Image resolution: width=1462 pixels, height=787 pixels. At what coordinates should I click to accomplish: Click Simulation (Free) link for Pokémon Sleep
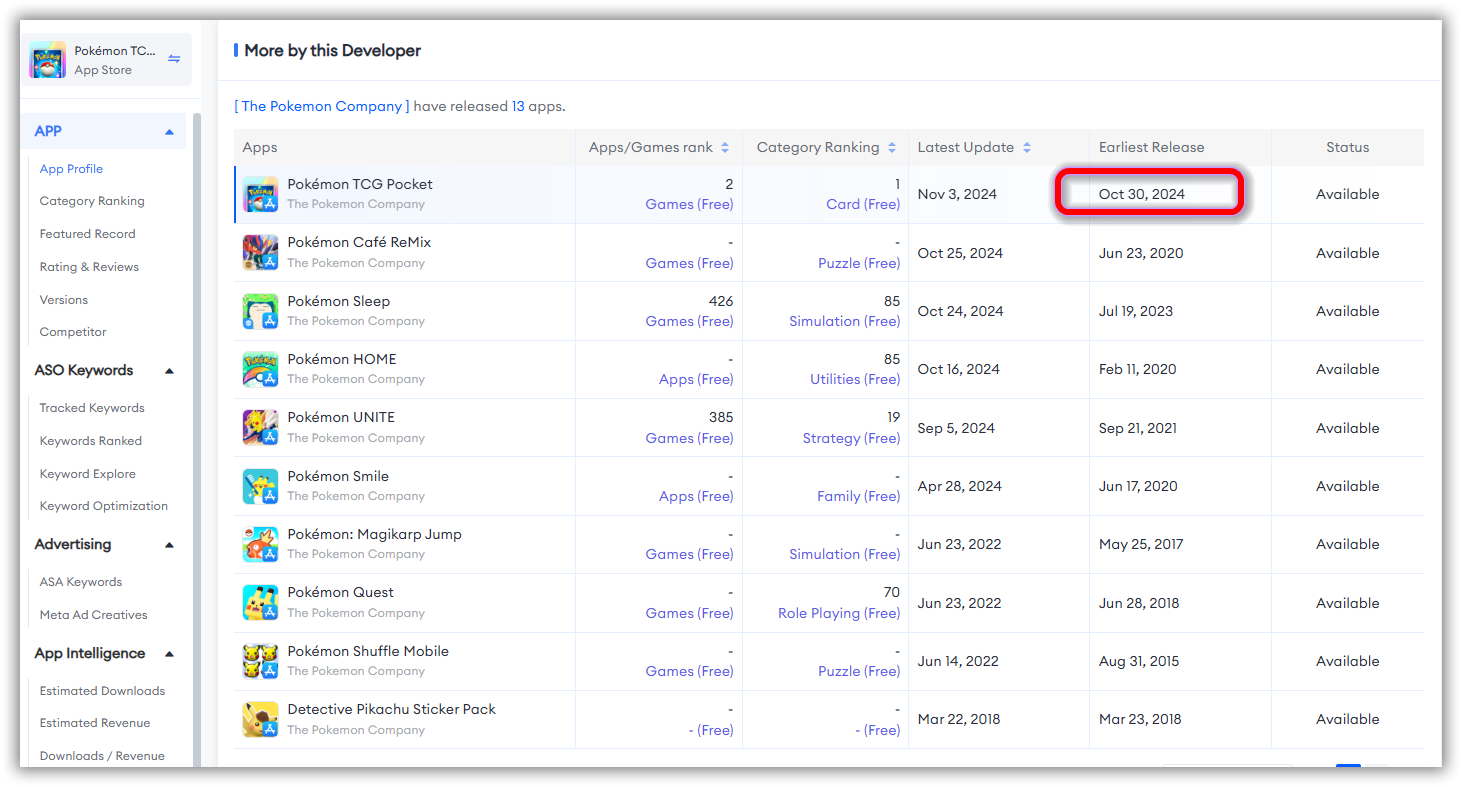[845, 321]
